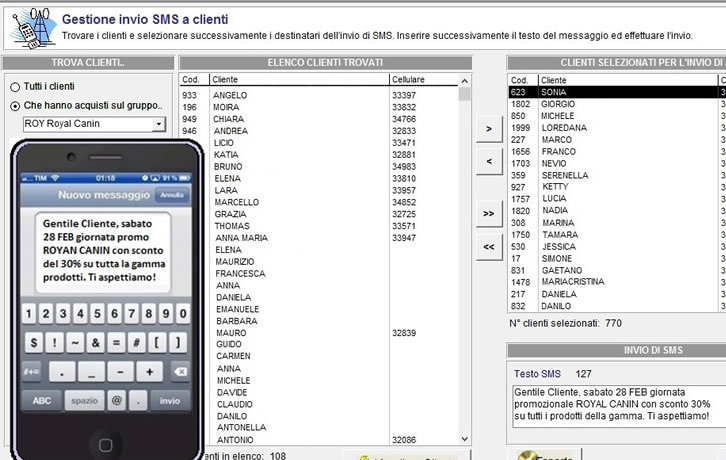Tap the phone message bubble text field
The height and width of the screenshot is (460, 726).
point(103,252)
